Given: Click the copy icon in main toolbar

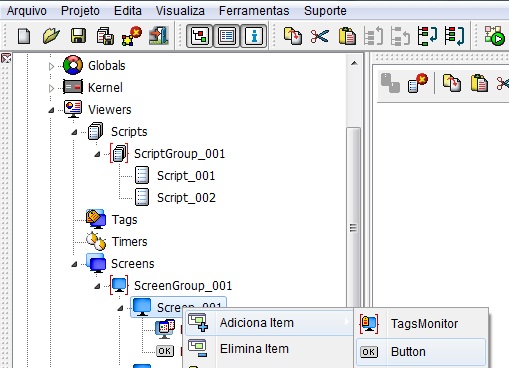Looking at the screenshot, I should click(293, 36).
